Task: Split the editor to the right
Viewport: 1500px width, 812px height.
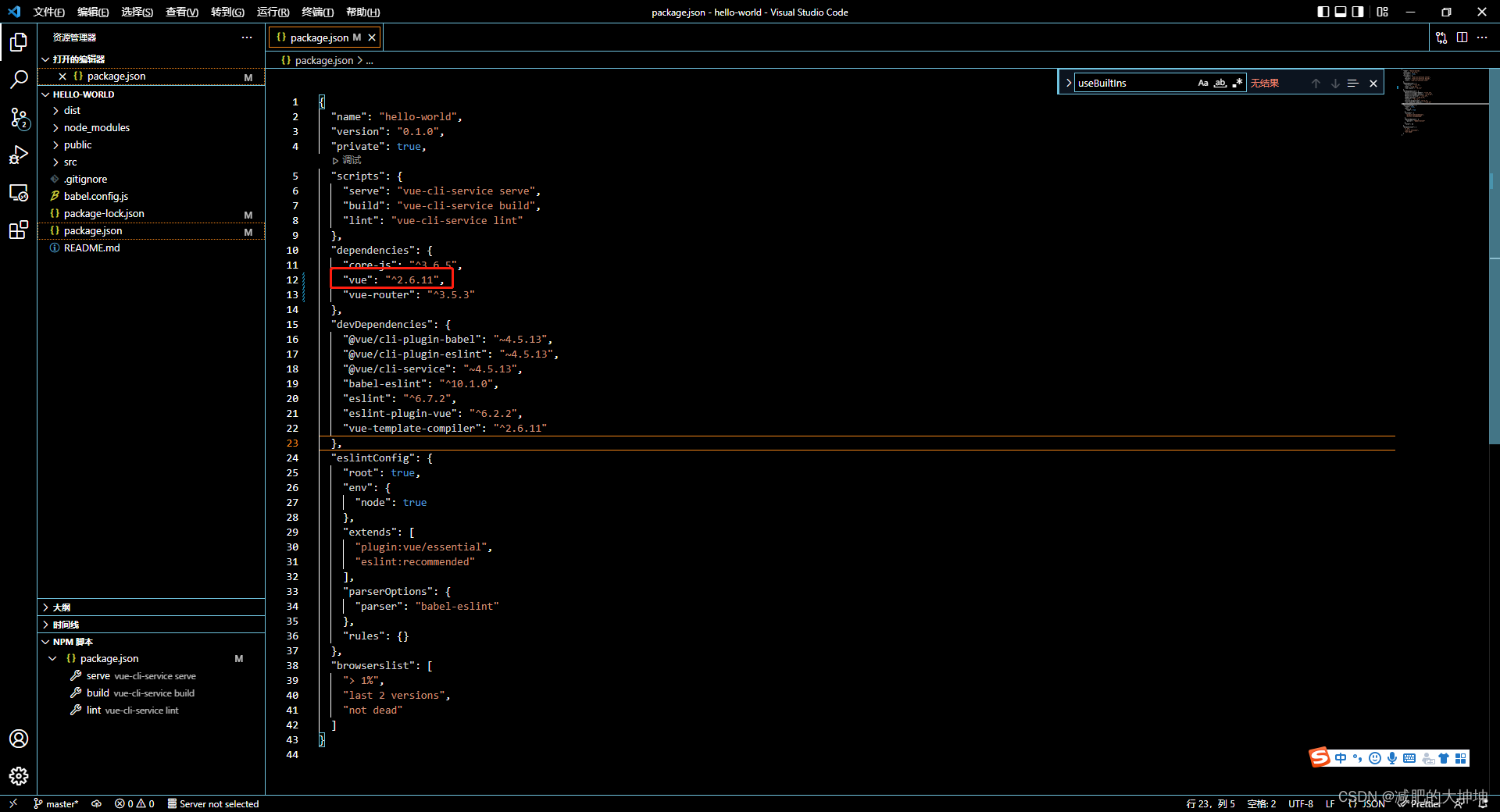Action: tap(1462, 37)
